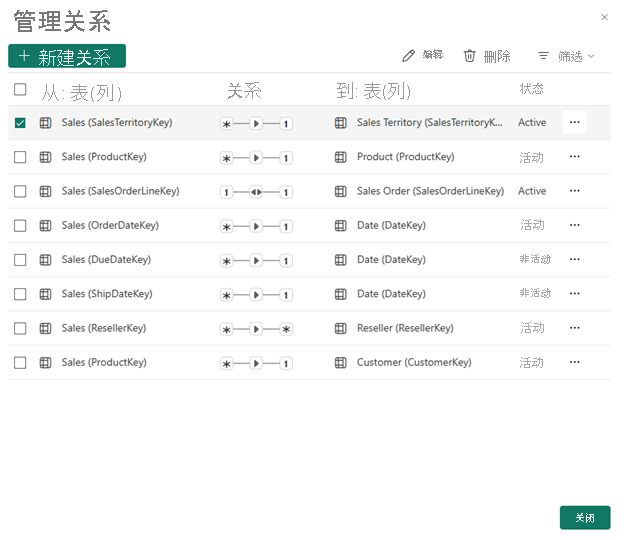Uncheck the Sales (SalesTerritoryKey) row checkbox
This screenshot has width=624, height=540.
click(x=20, y=123)
